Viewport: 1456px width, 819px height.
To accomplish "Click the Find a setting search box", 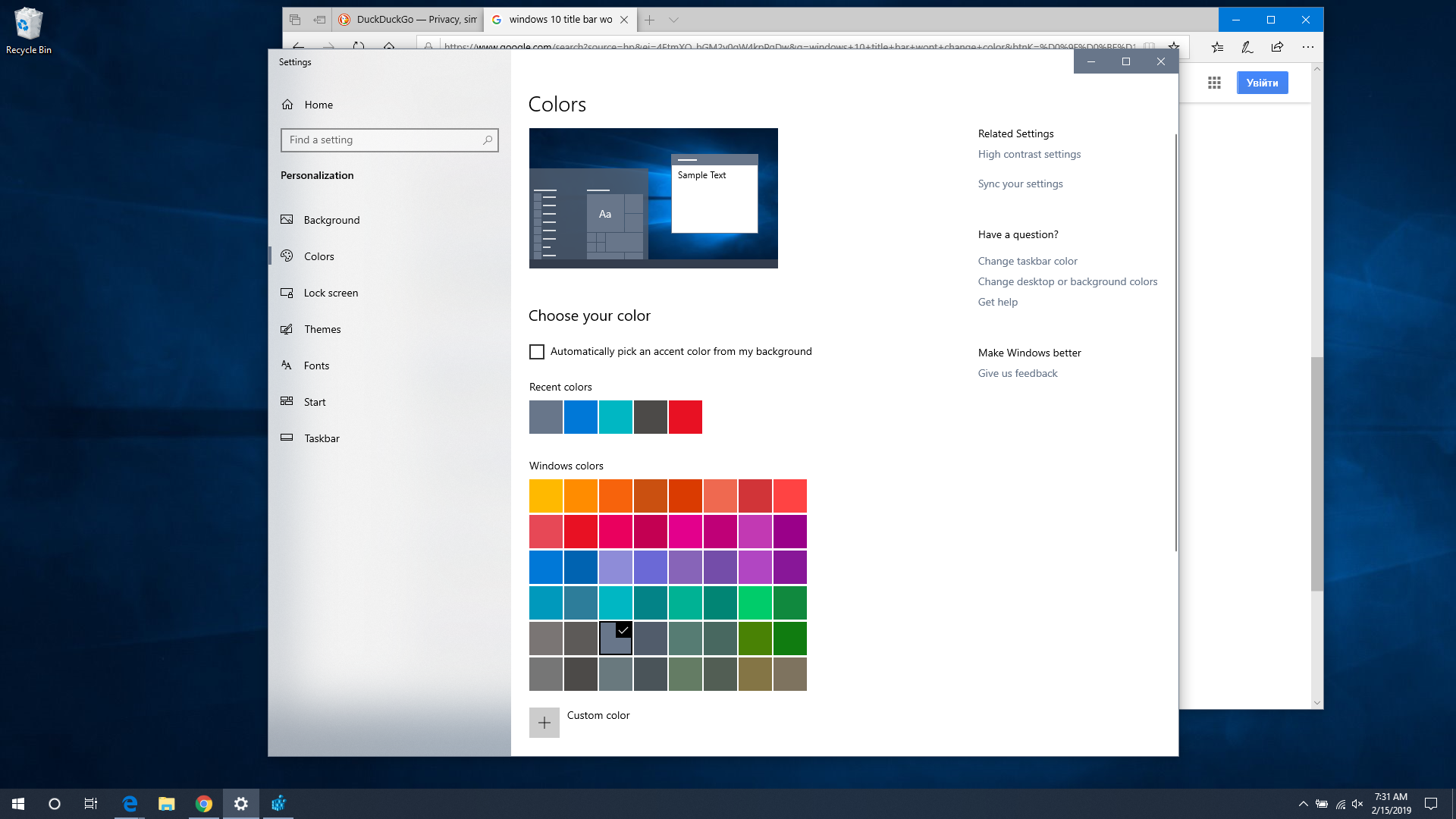I will pyautogui.click(x=384, y=140).
